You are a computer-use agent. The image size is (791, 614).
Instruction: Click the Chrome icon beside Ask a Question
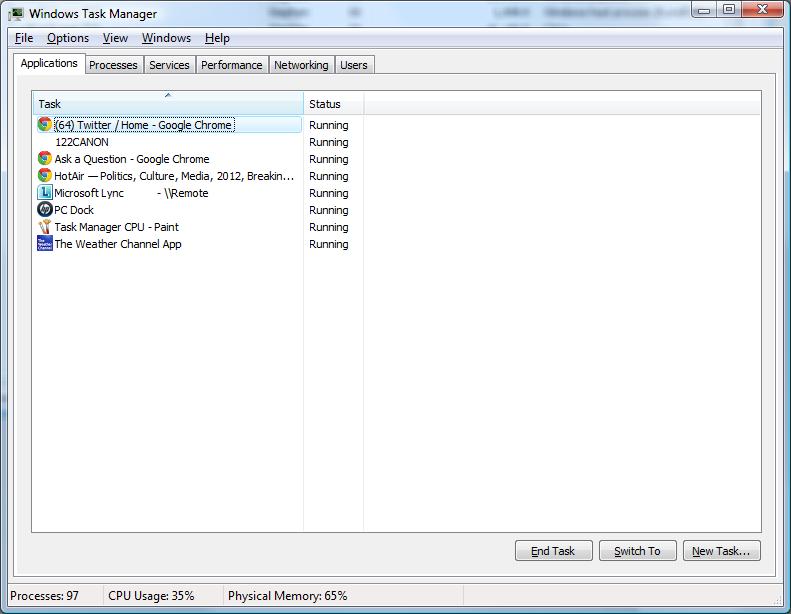pos(44,159)
